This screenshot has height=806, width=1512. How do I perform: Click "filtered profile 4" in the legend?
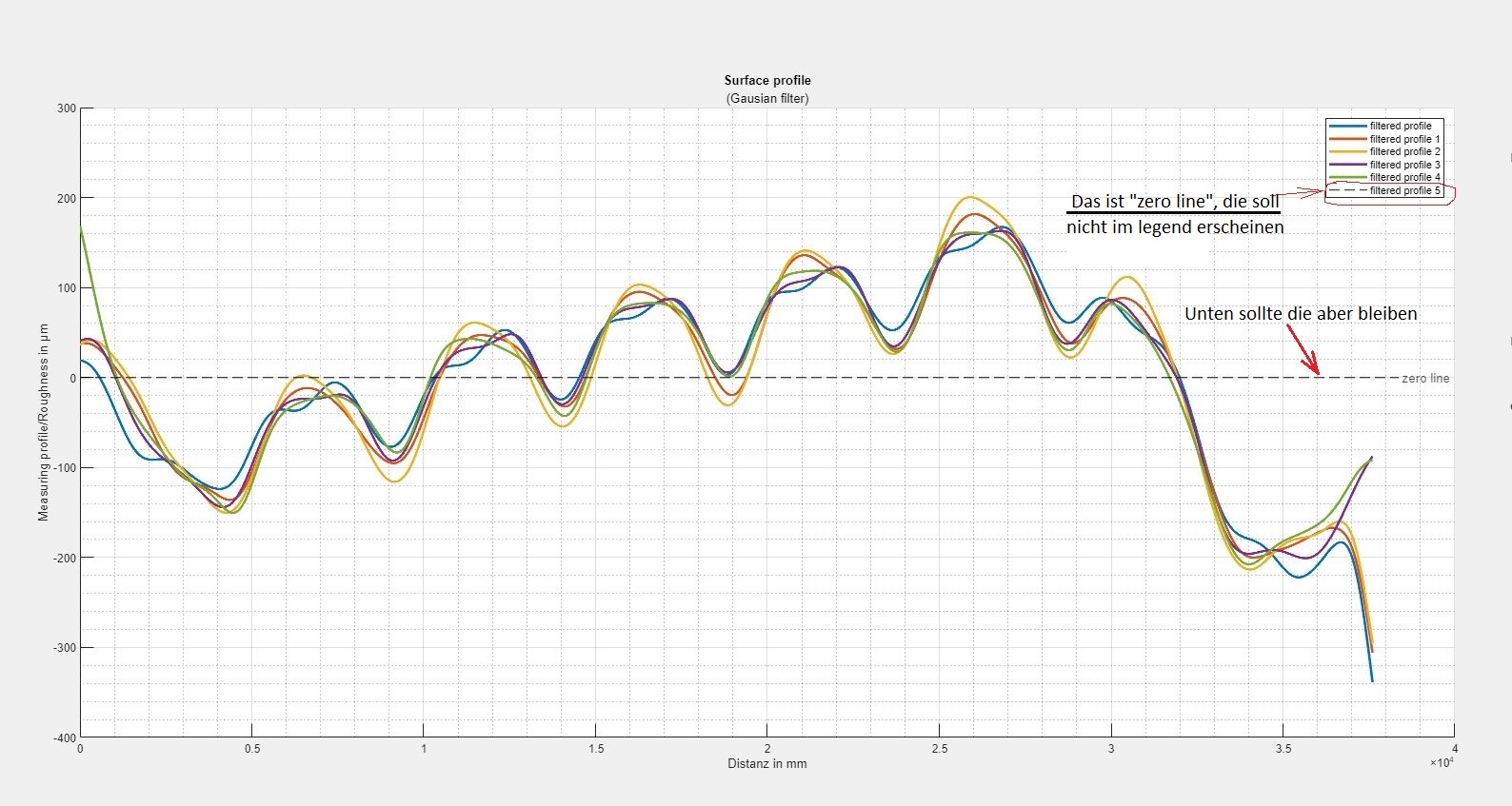[1404, 177]
